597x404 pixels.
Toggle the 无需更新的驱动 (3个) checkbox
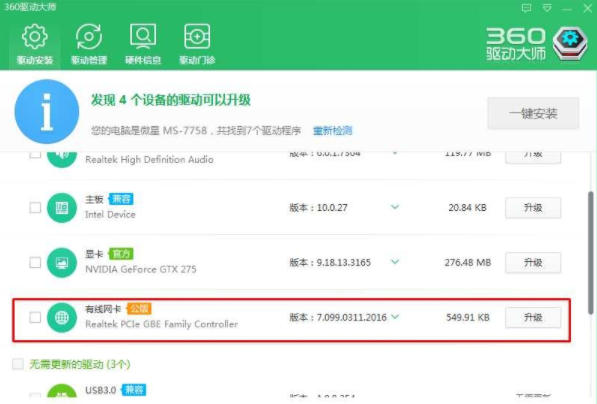coord(18,364)
